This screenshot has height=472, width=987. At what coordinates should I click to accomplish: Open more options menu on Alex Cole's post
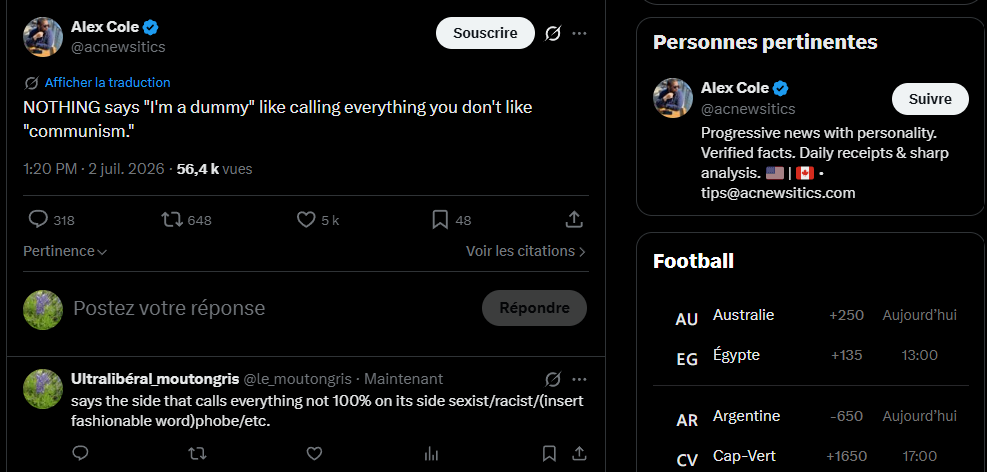click(579, 33)
